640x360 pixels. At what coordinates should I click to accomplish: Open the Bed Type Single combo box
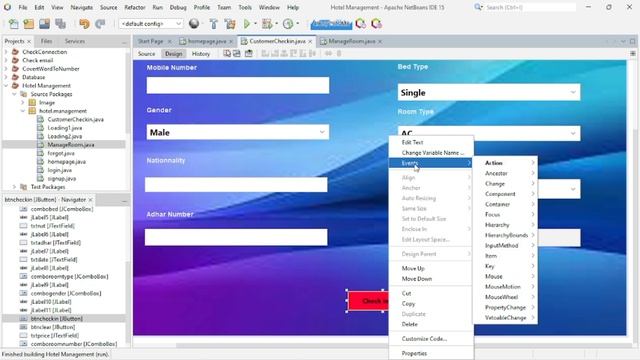coord(489,93)
